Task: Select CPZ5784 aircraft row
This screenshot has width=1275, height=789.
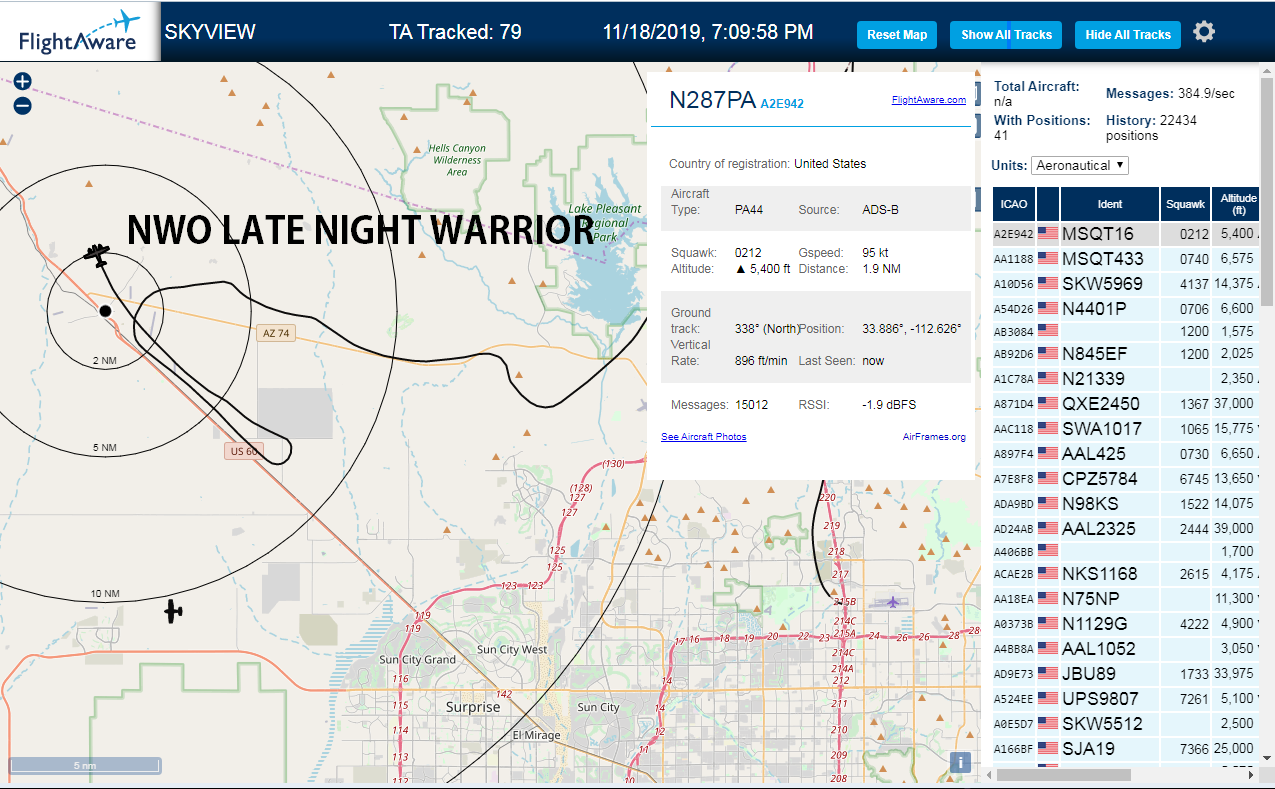Action: (1126, 478)
